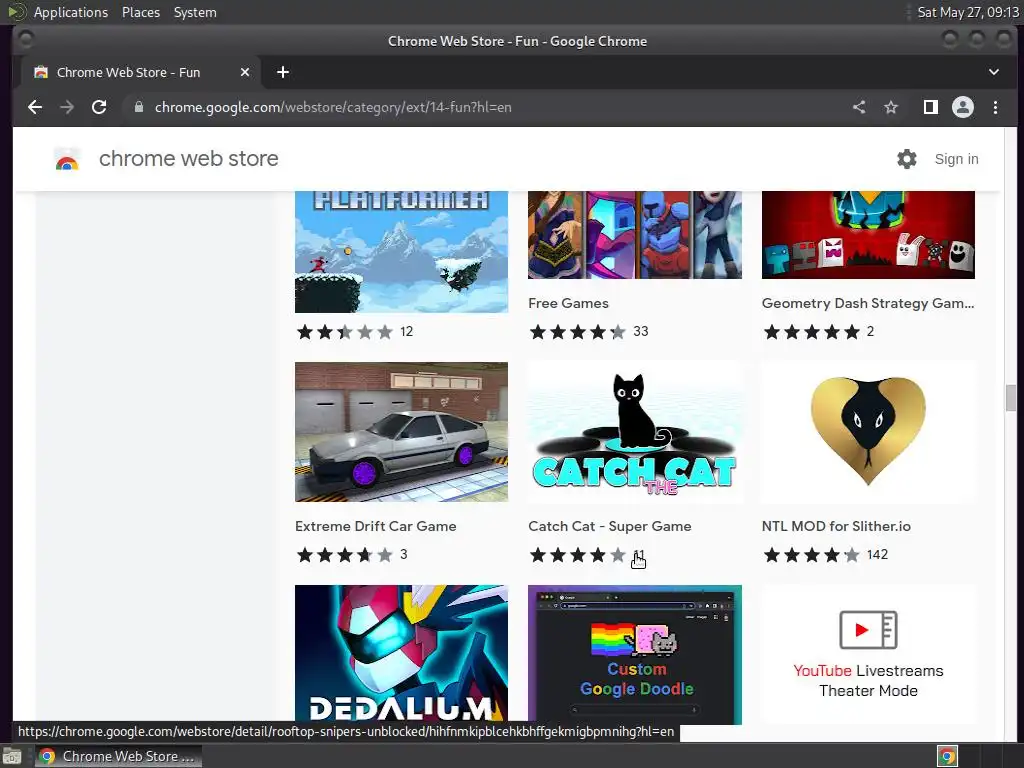
Task: Open Chrome three-dot menu
Action: click(x=995, y=107)
